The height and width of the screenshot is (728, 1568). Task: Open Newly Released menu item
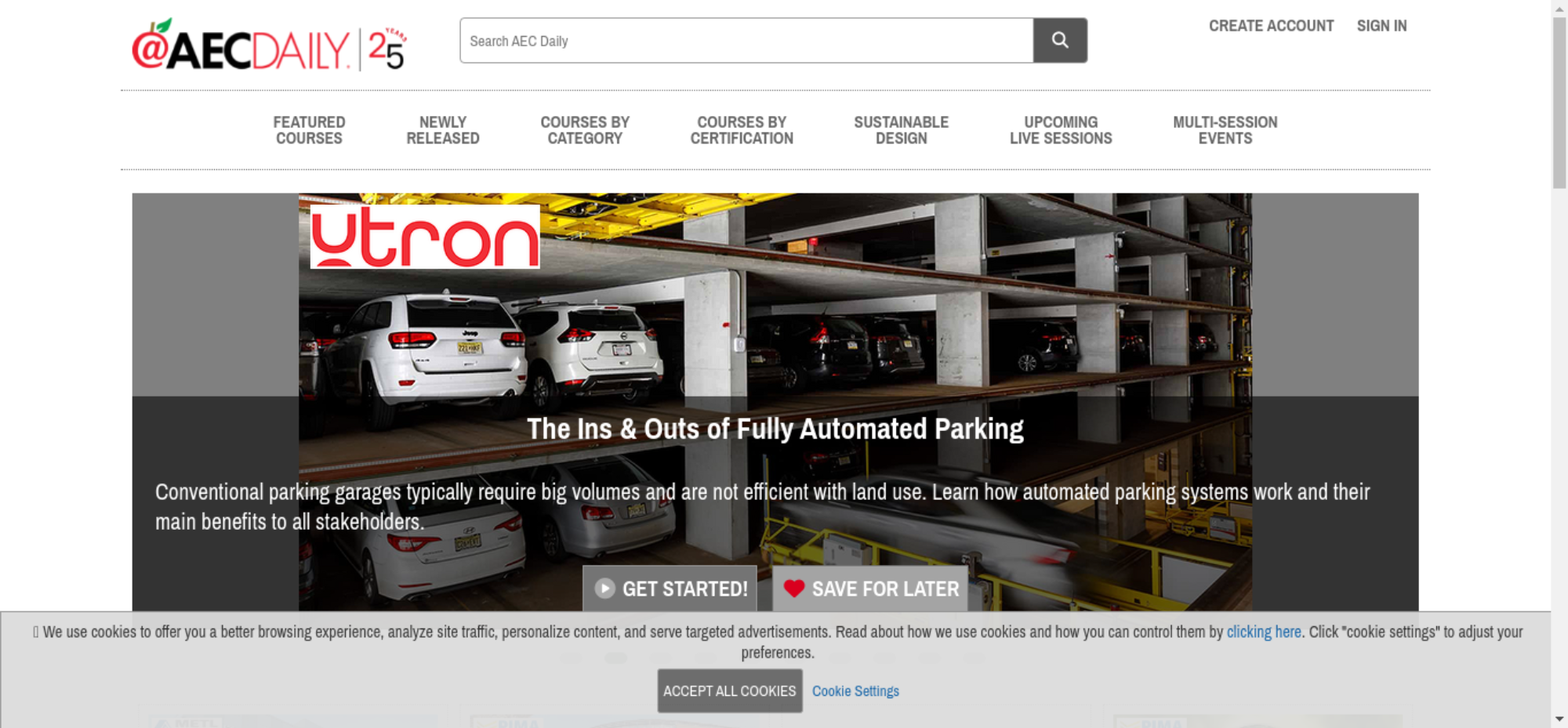click(443, 130)
